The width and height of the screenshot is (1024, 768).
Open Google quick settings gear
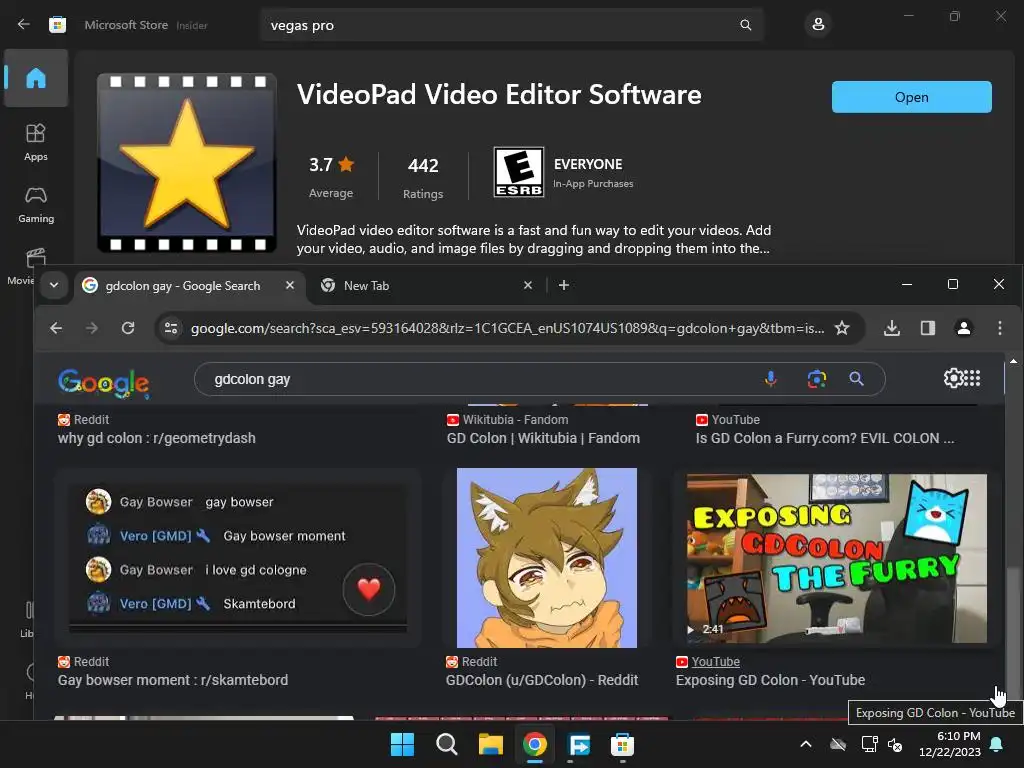tap(953, 378)
